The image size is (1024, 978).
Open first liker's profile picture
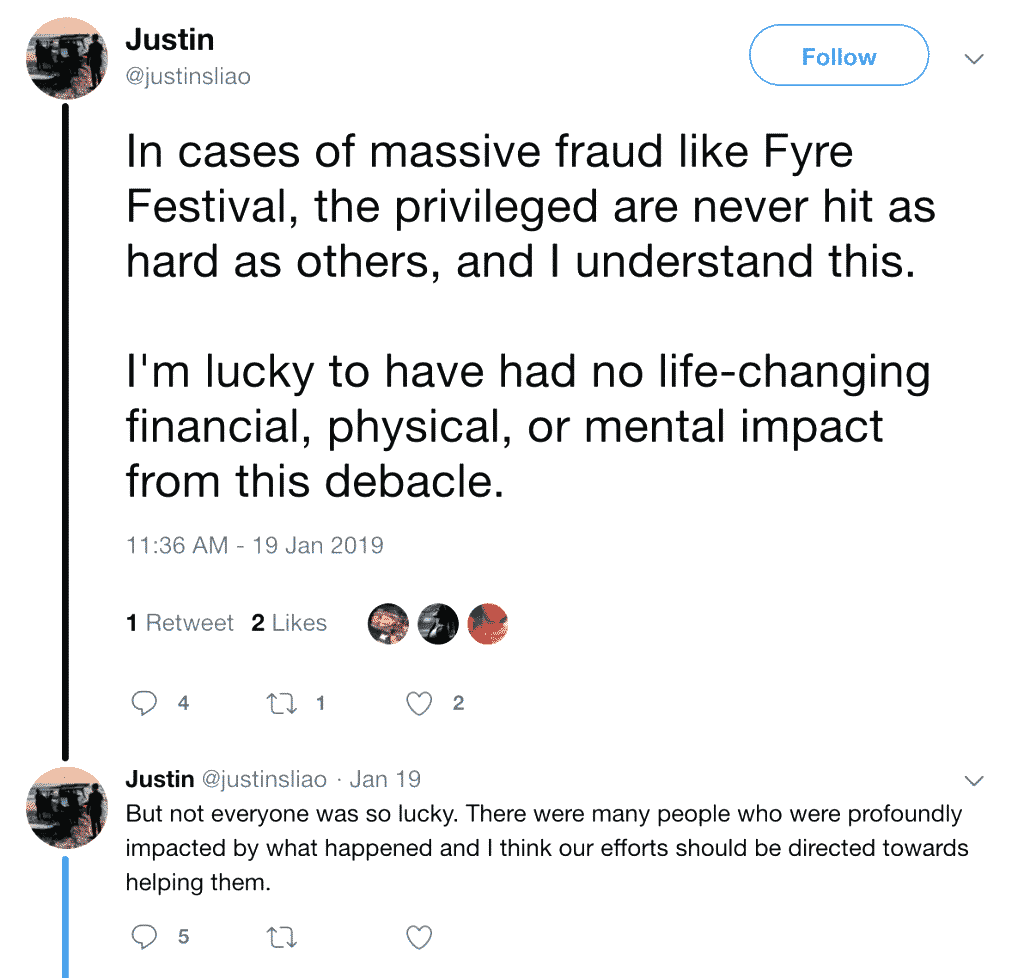tap(388, 624)
